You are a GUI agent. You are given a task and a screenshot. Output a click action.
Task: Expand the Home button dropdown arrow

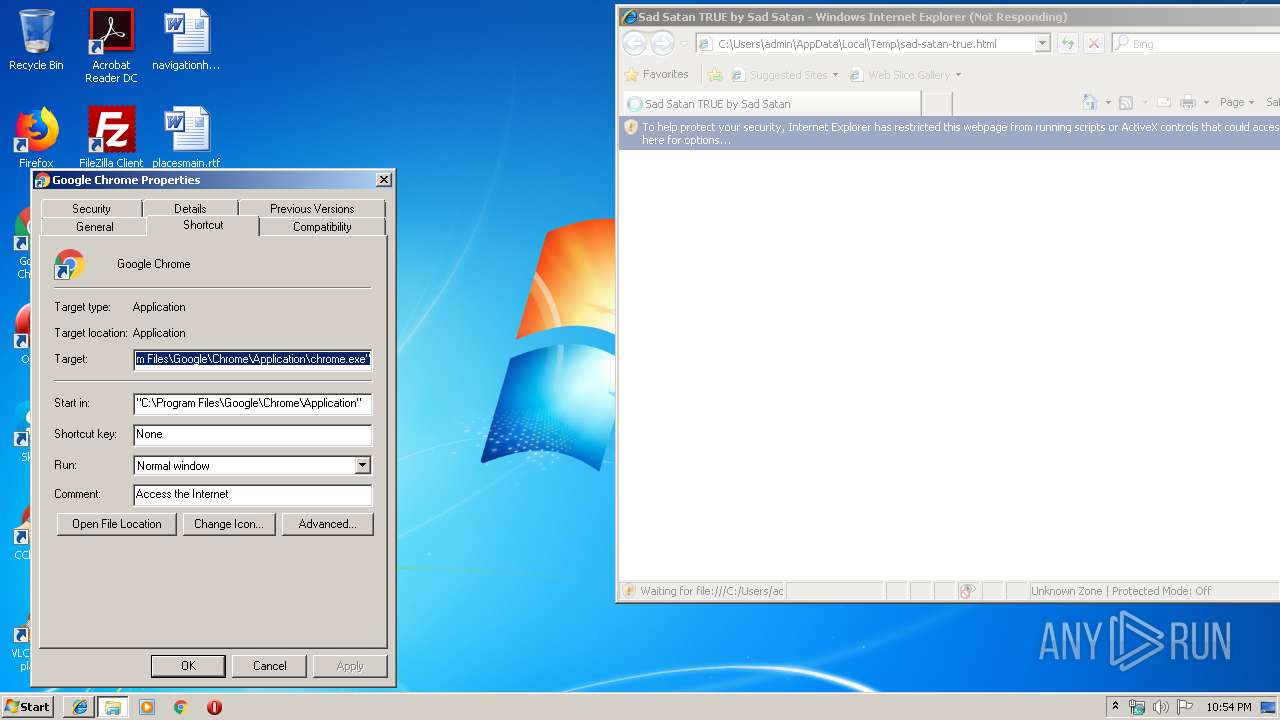click(1108, 103)
